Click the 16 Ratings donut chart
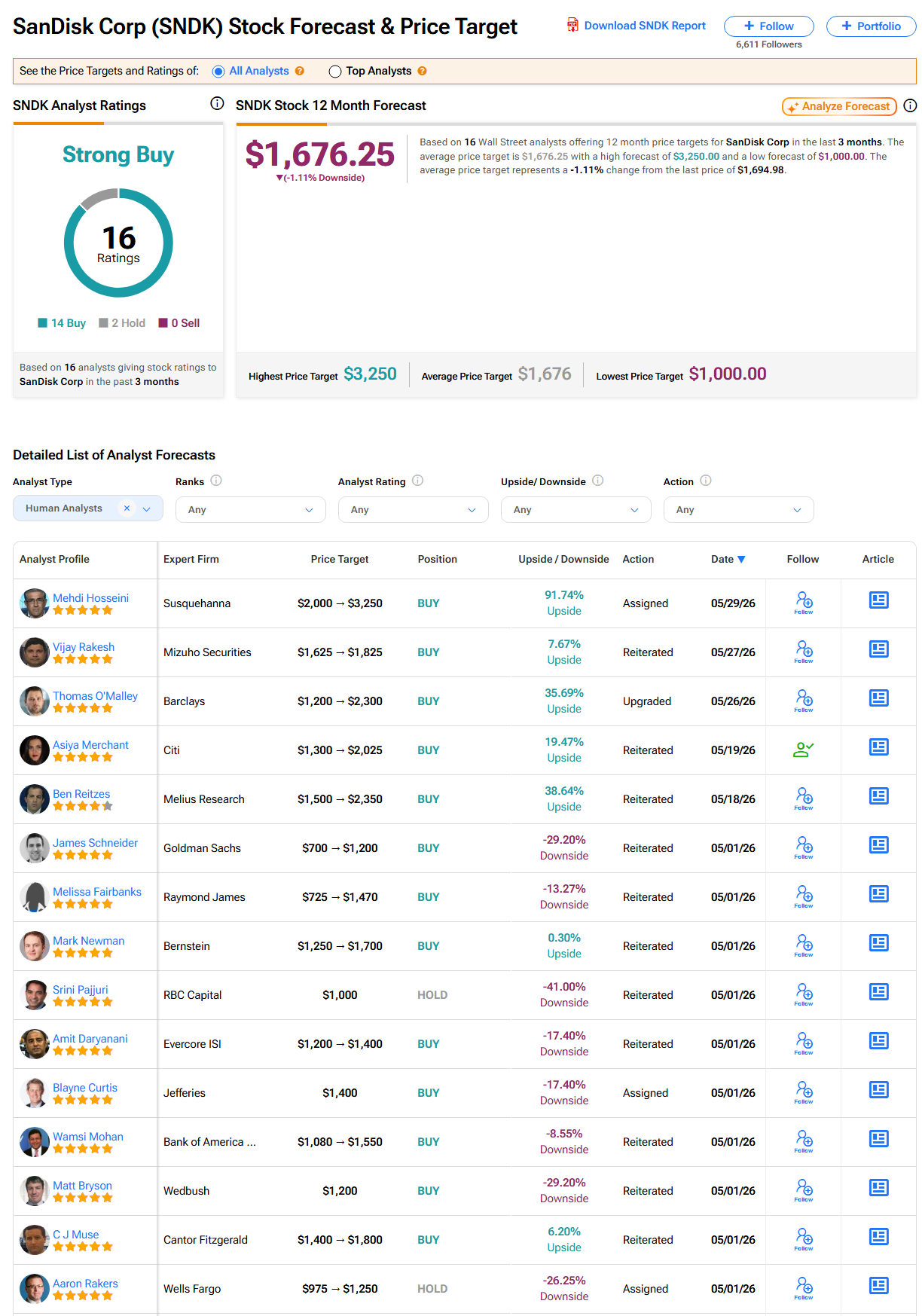Screen dimensions: 922x1316 (118, 243)
